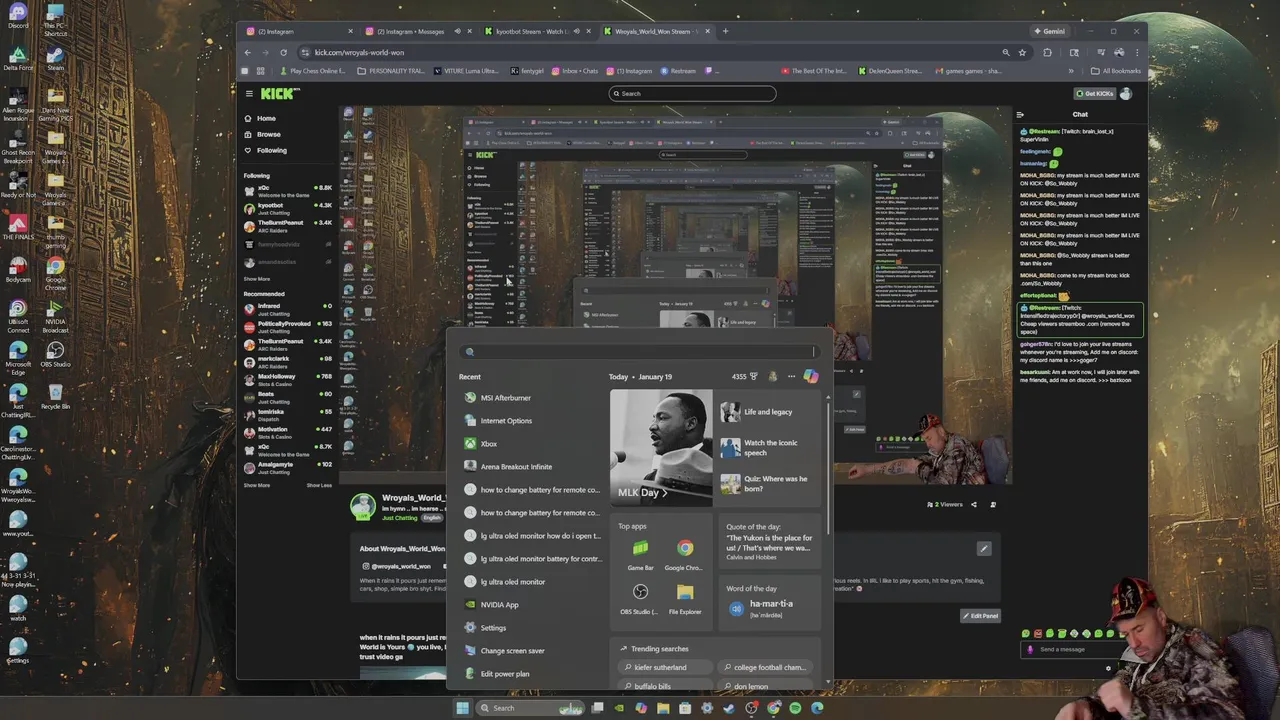The width and height of the screenshot is (1280, 720).
Task: Open the rewards points 4355 badge
Action: (x=744, y=377)
